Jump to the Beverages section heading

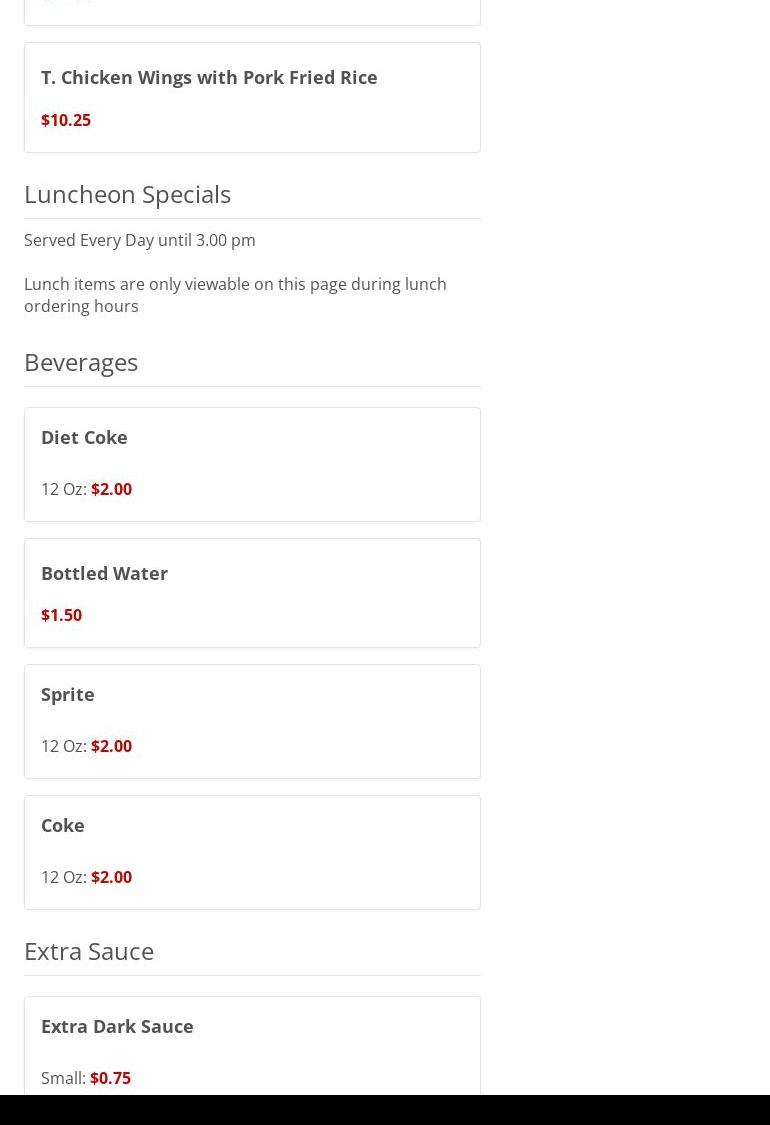click(81, 362)
